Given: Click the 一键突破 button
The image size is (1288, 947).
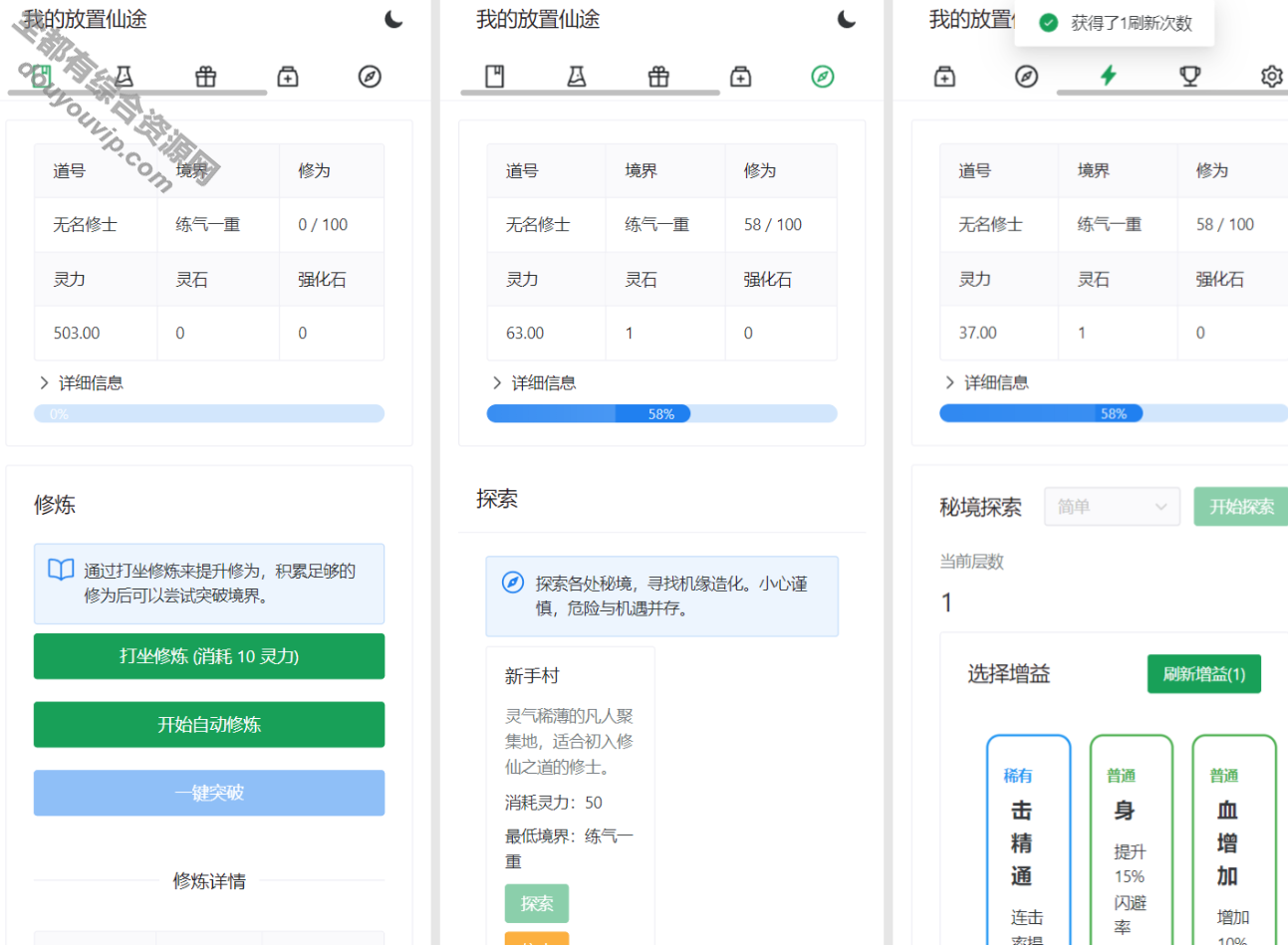Looking at the screenshot, I should click(209, 793).
